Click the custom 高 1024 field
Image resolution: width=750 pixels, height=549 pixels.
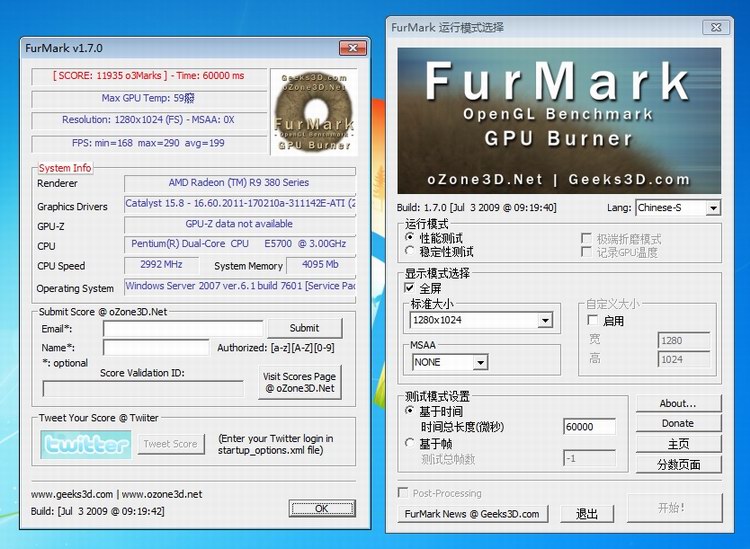(x=684, y=359)
